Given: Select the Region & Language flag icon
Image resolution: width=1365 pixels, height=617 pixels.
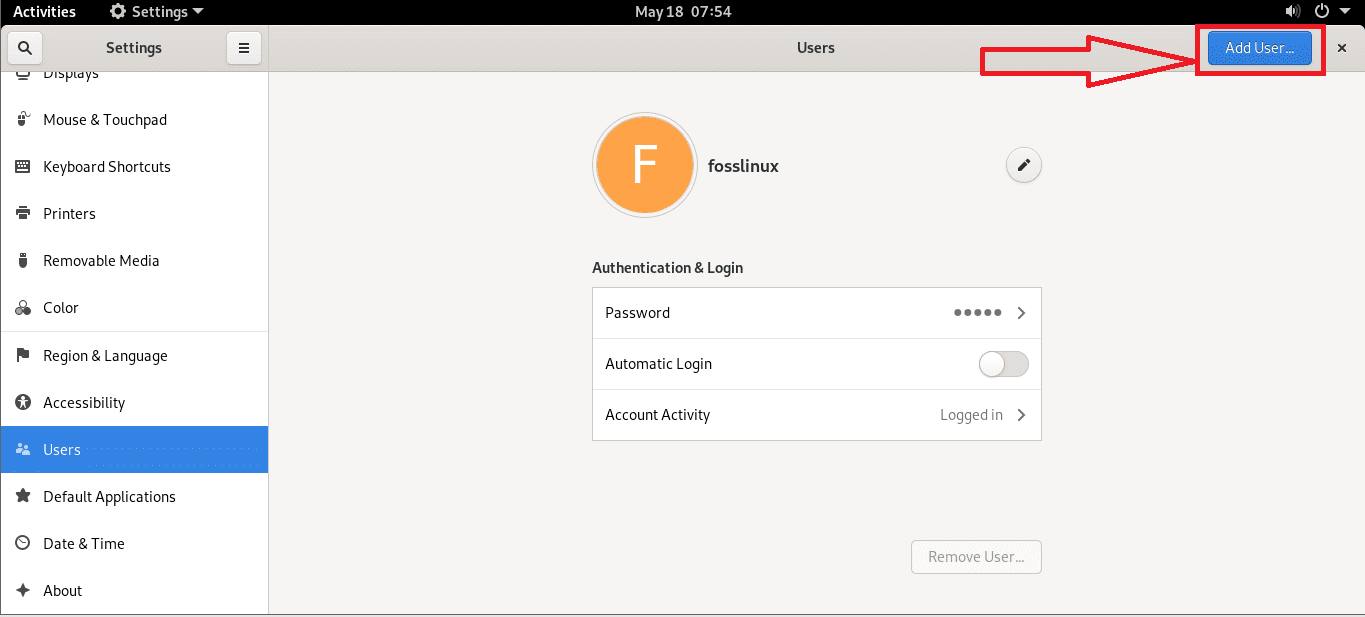Looking at the screenshot, I should pyautogui.click(x=22, y=355).
